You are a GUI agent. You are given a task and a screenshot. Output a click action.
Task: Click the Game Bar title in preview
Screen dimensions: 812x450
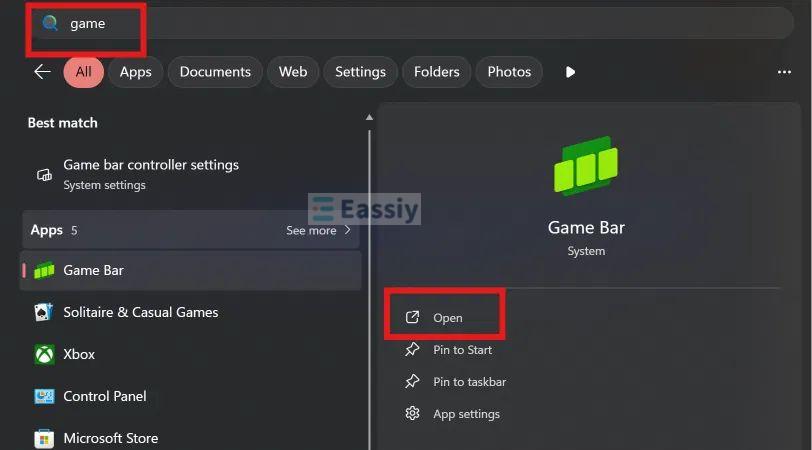(586, 227)
